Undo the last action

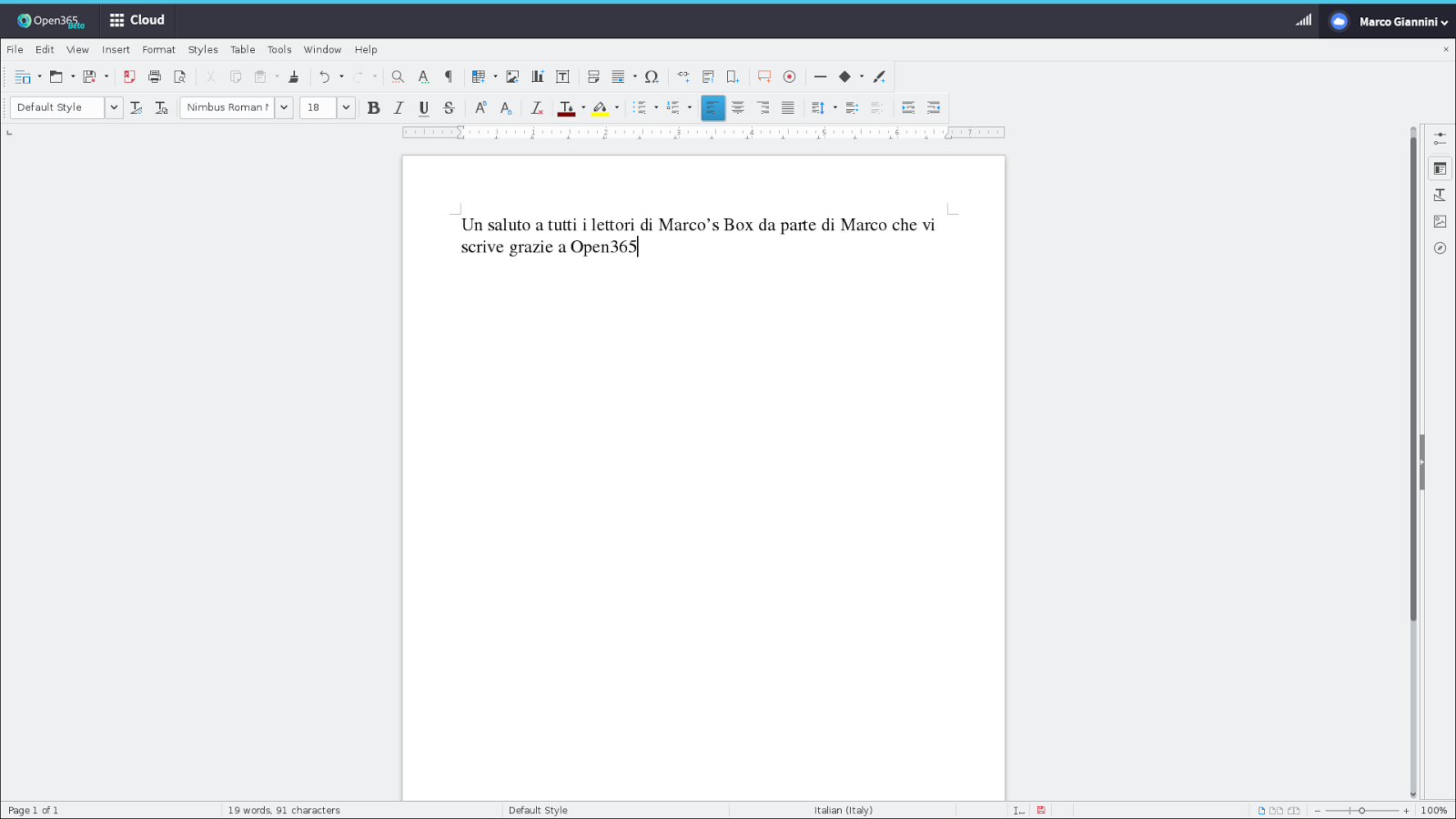coord(324,77)
